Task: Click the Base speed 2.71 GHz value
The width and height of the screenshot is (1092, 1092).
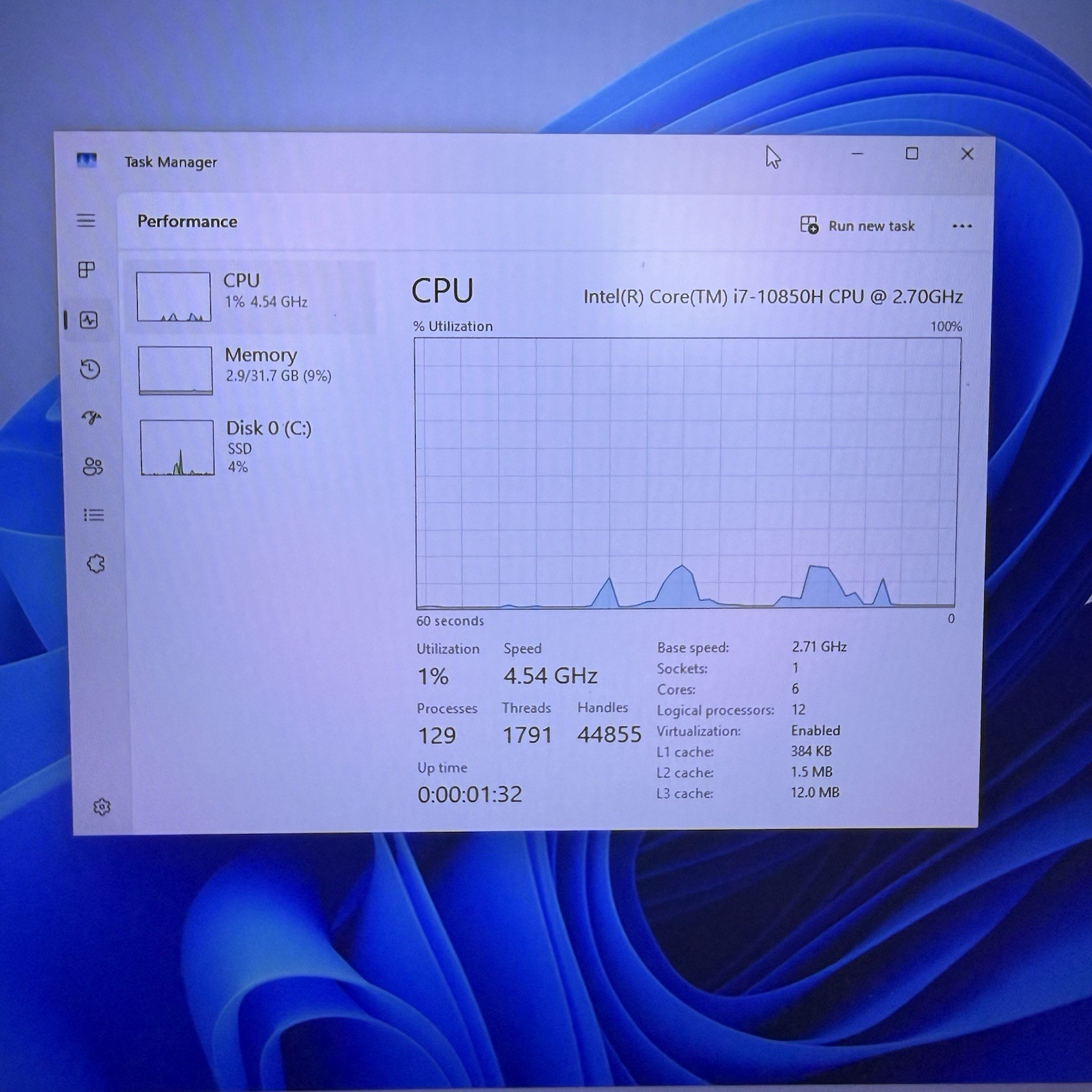Action: tap(819, 646)
